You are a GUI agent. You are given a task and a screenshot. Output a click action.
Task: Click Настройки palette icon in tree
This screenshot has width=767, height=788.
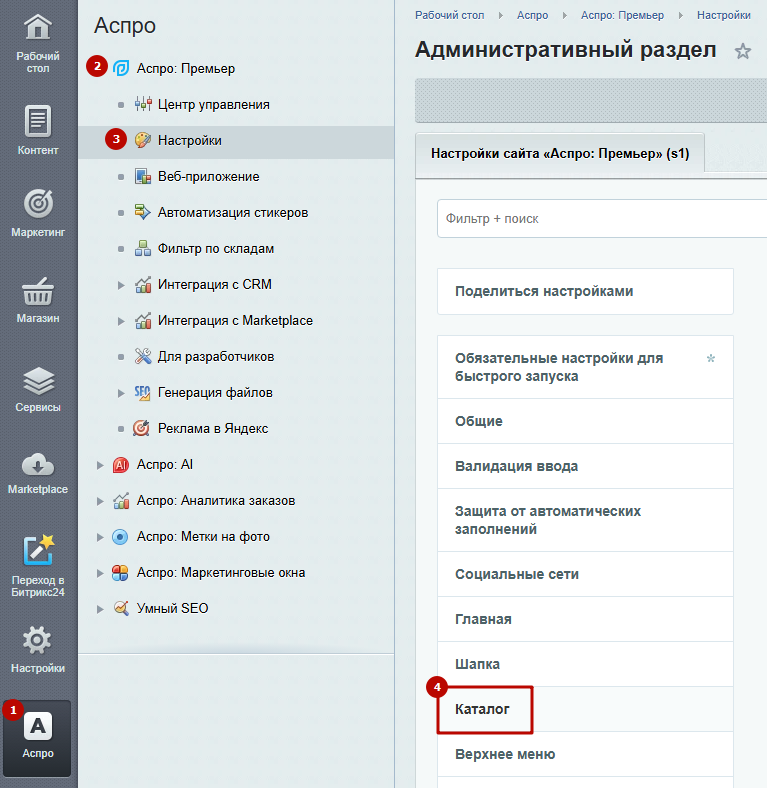pyautogui.click(x=143, y=140)
